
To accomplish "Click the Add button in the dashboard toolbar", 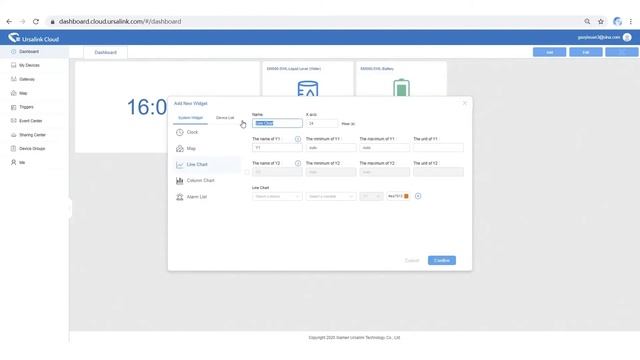I will pyautogui.click(x=549, y=52).
